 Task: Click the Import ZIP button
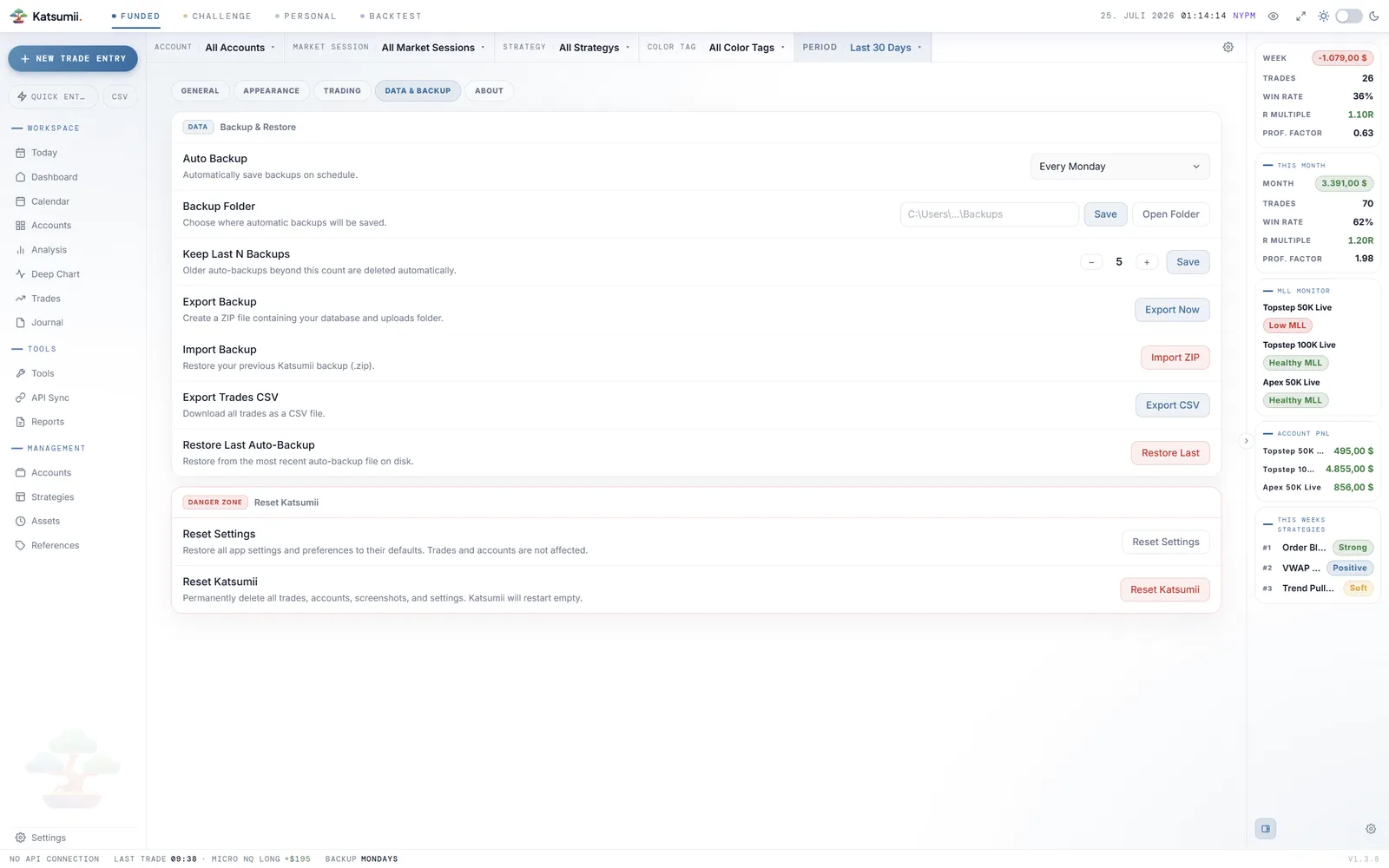tap(1175, 358)
